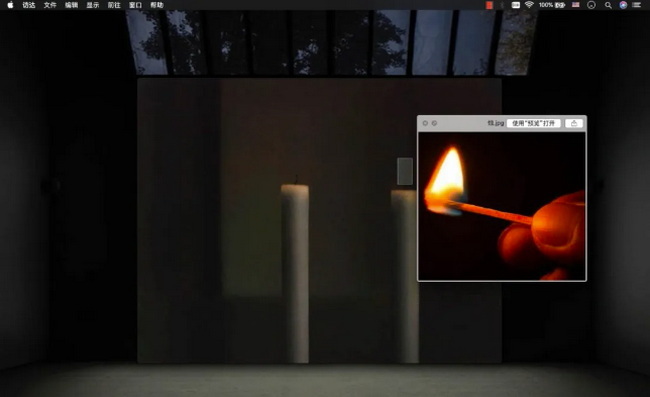Viewport: 650px width, 397px height.
Task: Open the 文件 menu
Action: (50, 5)
